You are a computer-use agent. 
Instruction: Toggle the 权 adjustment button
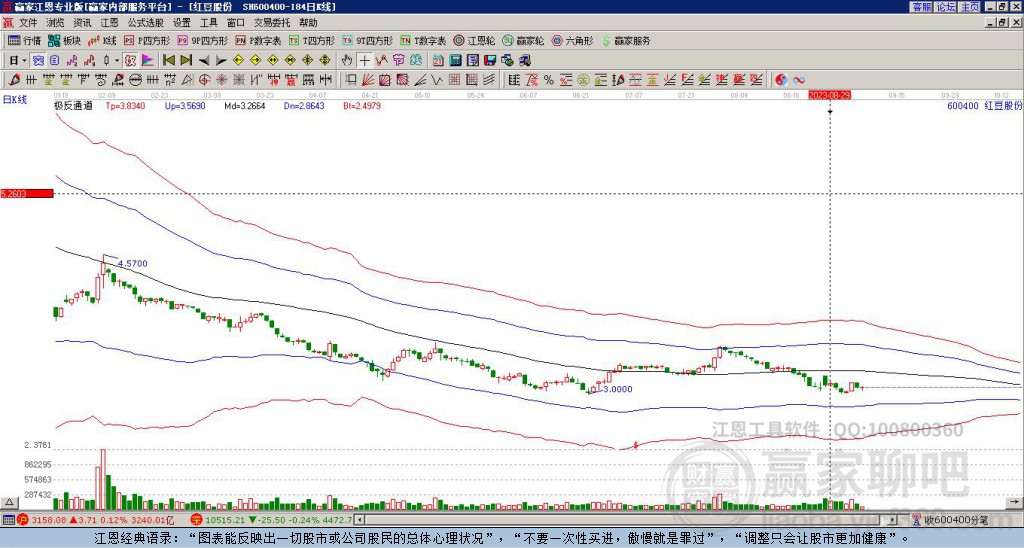pos(130,61)
